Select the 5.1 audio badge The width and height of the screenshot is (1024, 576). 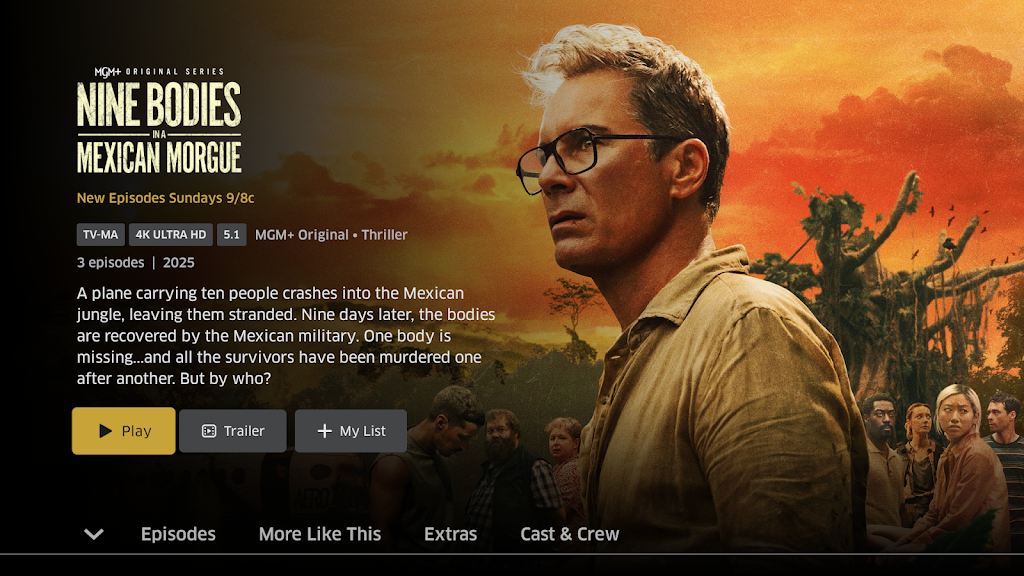(x=231, y=234)
